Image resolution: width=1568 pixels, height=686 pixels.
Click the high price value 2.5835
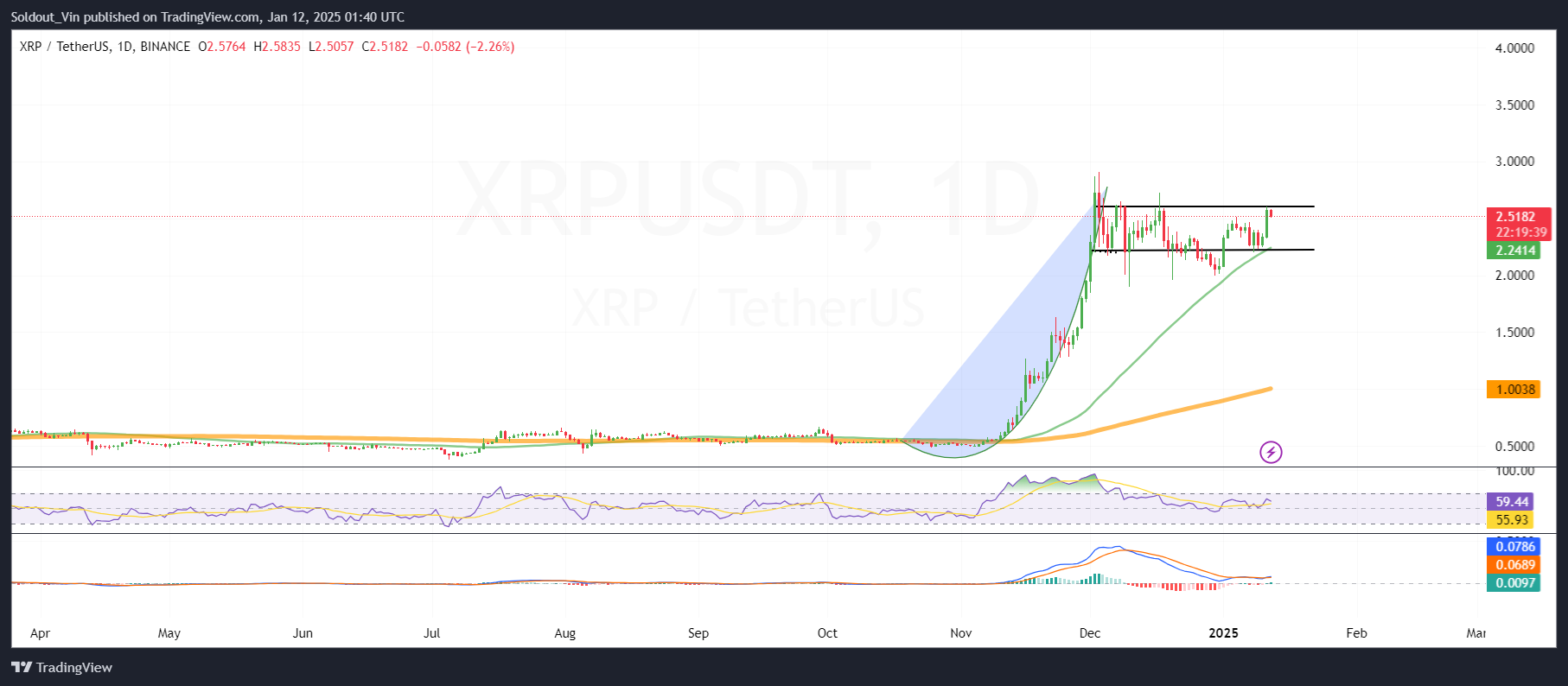[281, 47]
